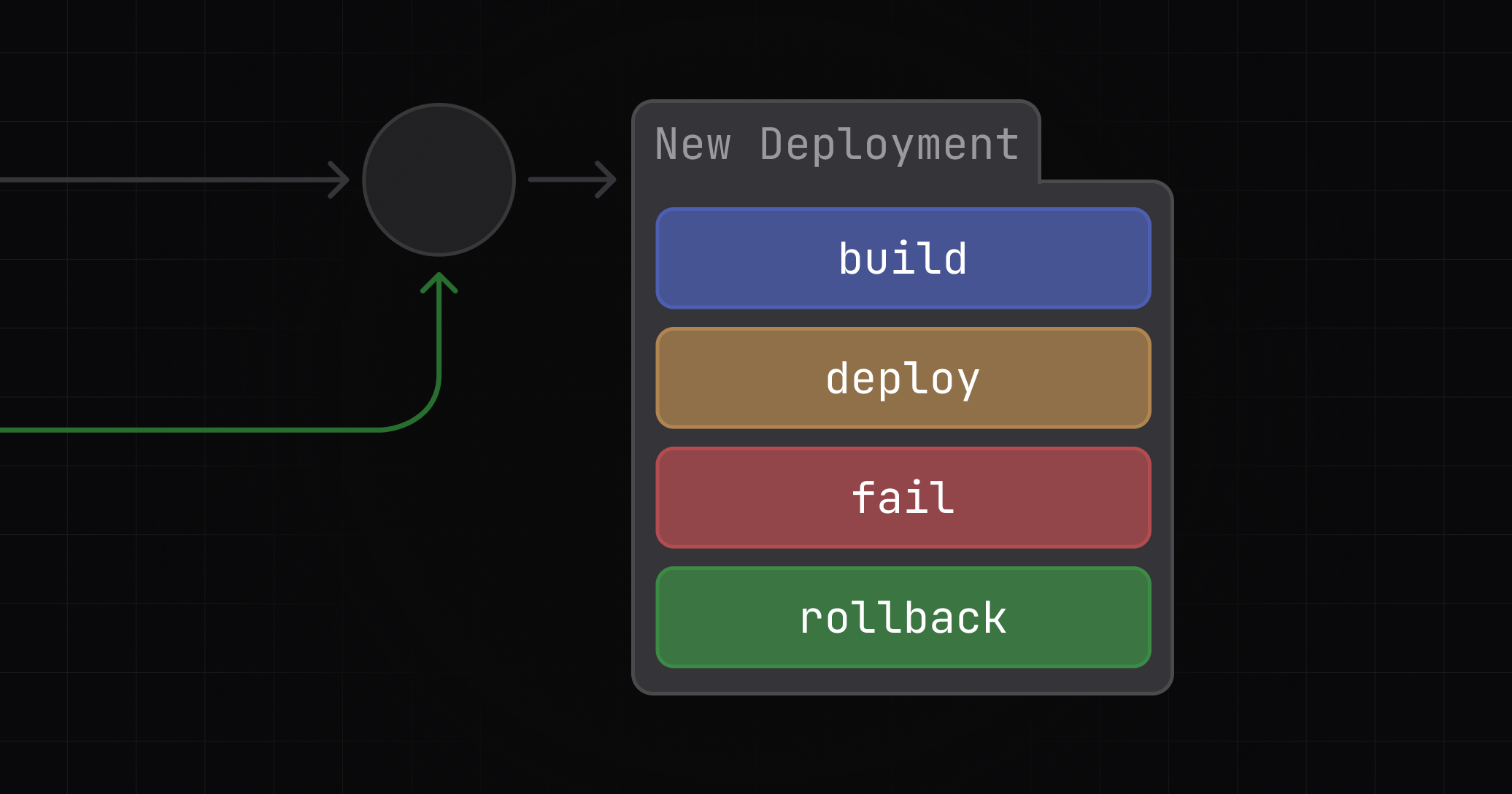The width and height of the screenshot is (1512, 794).
Task: Click the green rollback button
Action: [x=903, y=617]
